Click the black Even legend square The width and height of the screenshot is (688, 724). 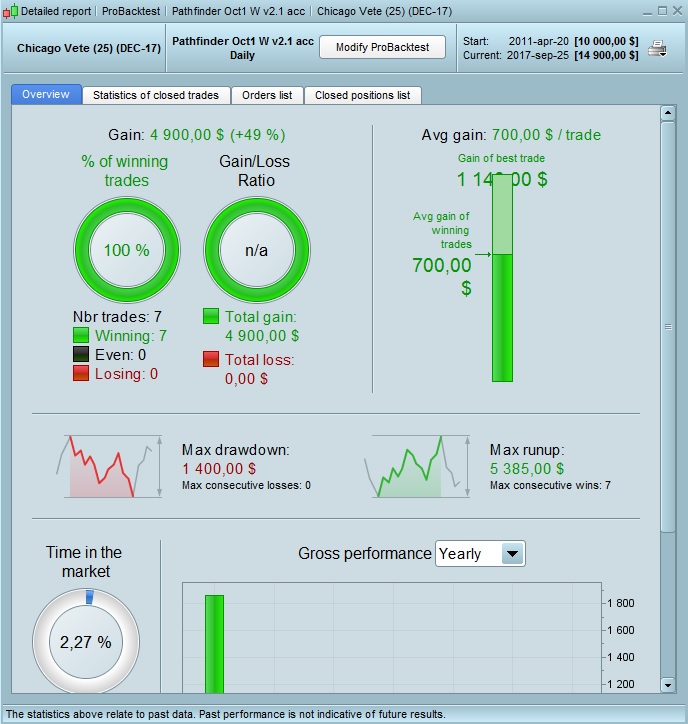(81, 354)
